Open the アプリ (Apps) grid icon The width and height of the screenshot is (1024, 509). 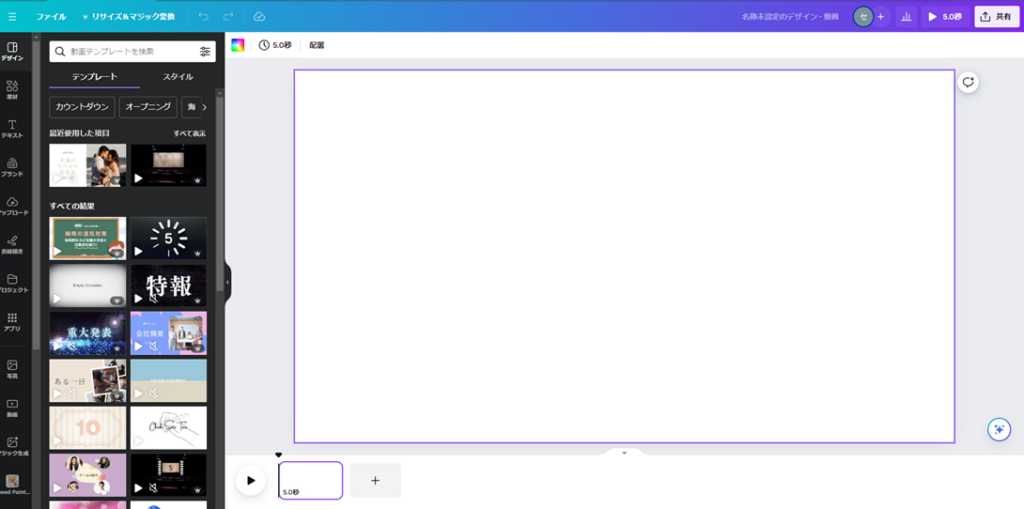click(x=12, y=321)
